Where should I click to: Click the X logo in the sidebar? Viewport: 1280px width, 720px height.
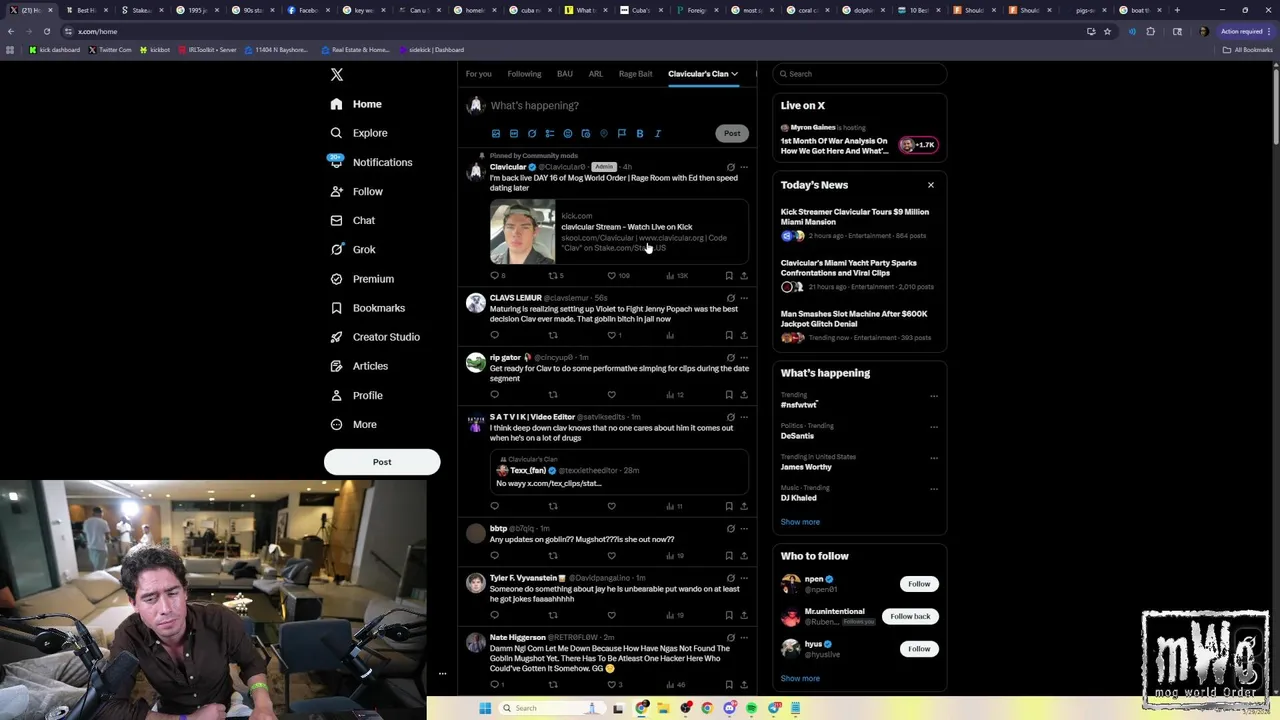(337, 75)
